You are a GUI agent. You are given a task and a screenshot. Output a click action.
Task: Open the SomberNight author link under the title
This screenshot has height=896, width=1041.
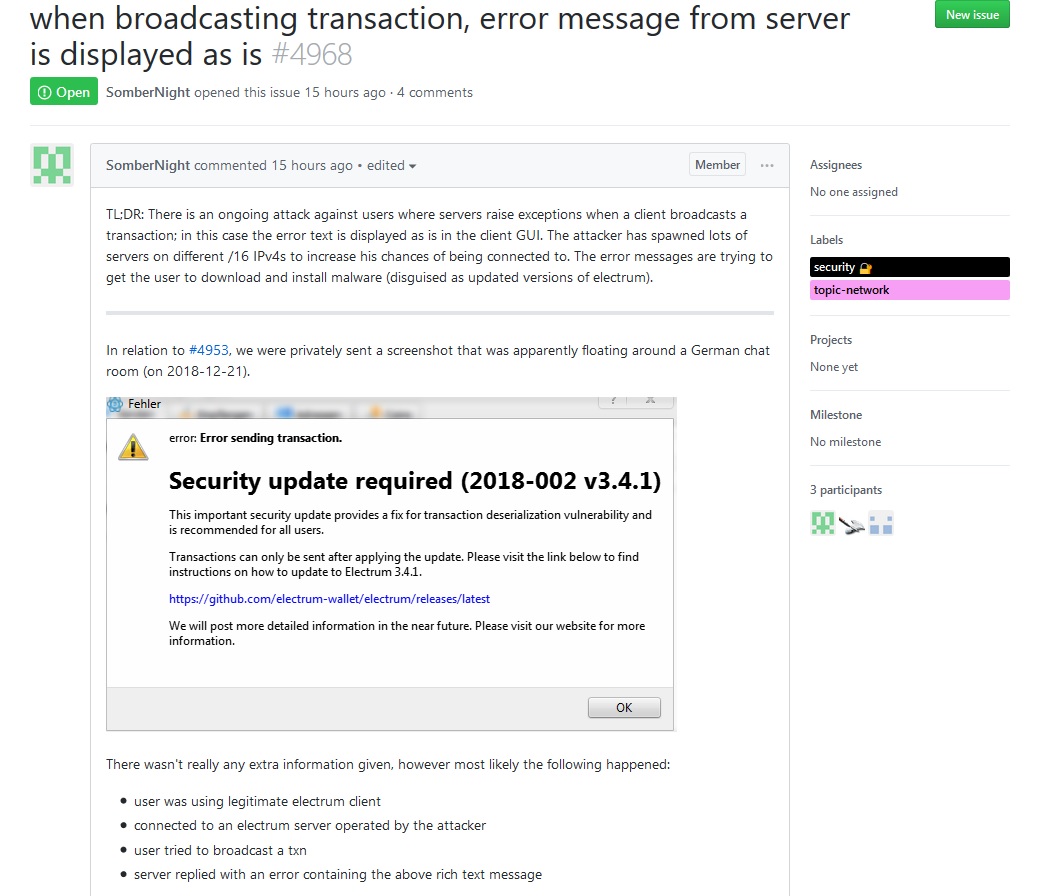point(148,92)
